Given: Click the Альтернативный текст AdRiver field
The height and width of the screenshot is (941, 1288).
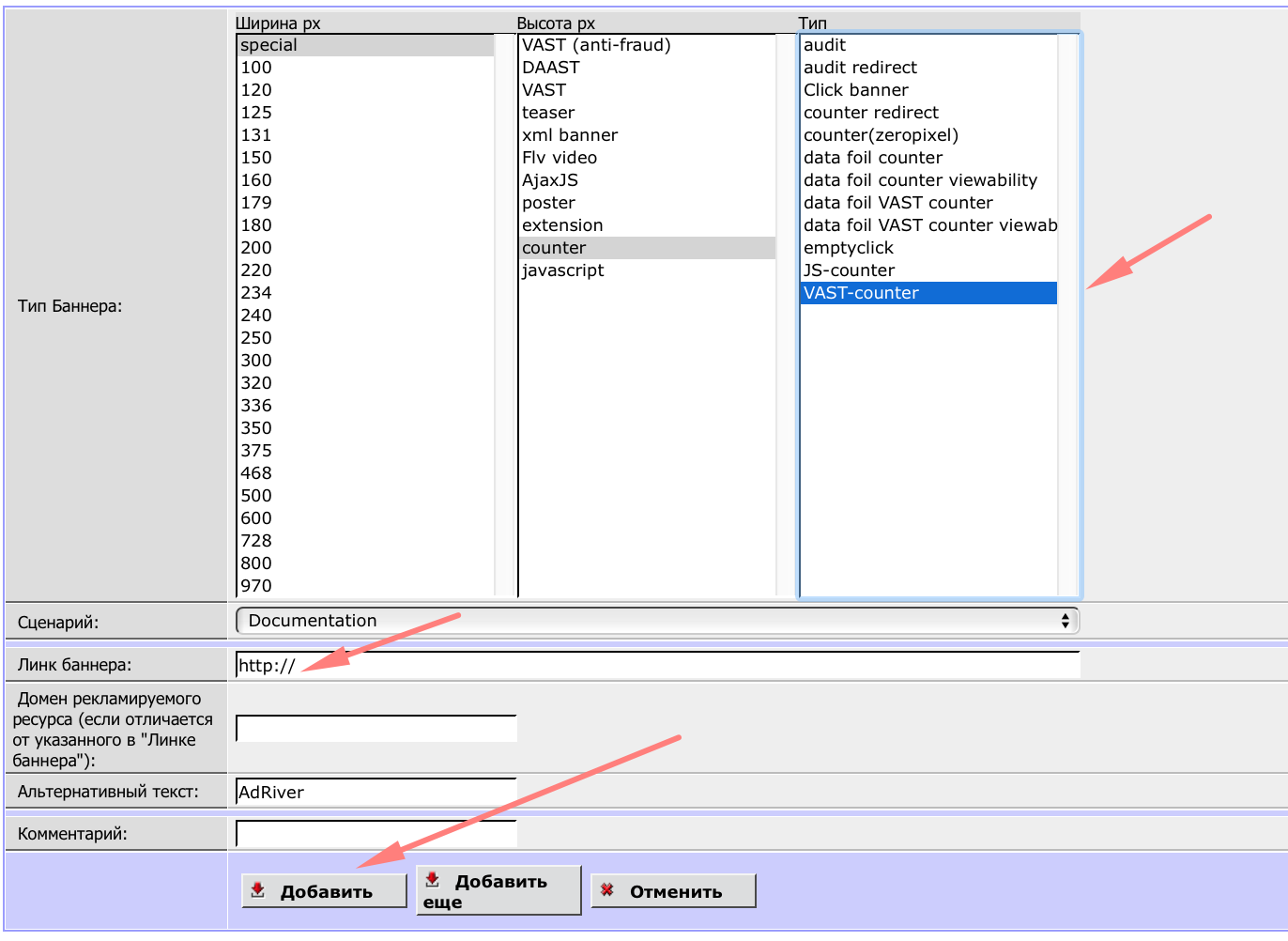Looking at the screenshot, I should click(376, 792).
